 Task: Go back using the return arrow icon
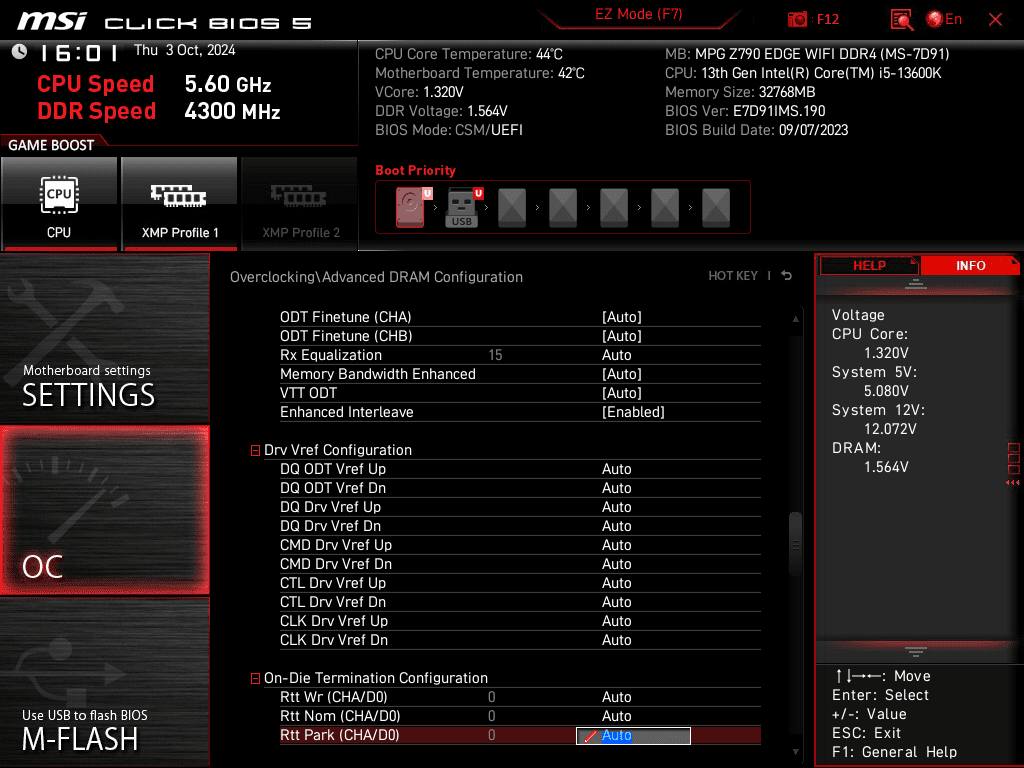[786, 276]
